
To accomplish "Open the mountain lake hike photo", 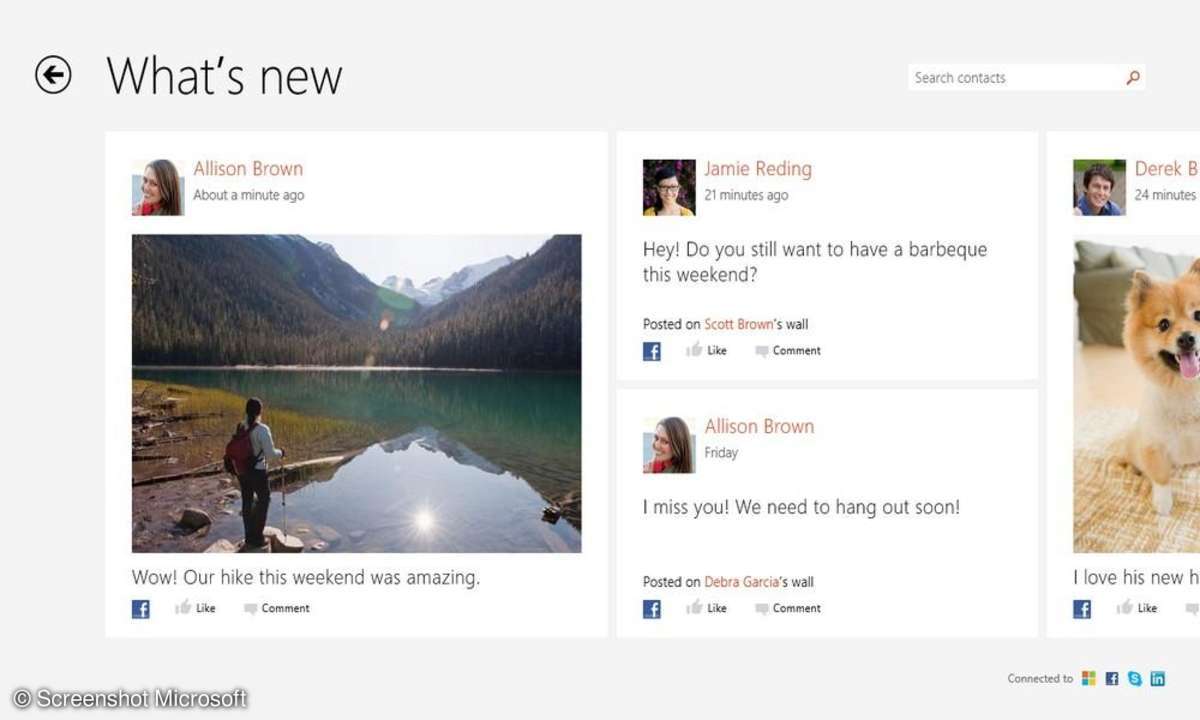I will (x=356, y=393).
